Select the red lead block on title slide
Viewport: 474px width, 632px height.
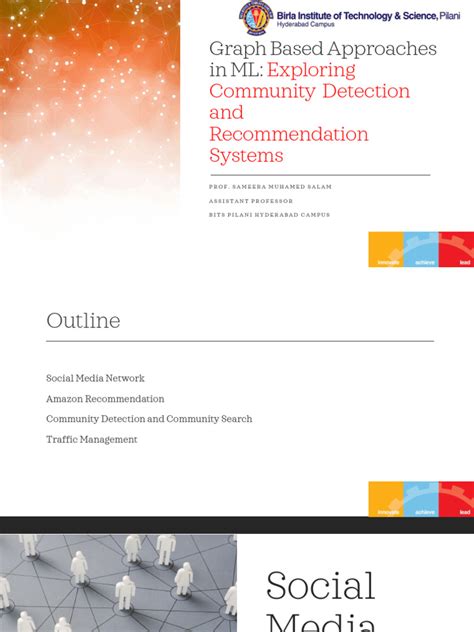point(456,249)
